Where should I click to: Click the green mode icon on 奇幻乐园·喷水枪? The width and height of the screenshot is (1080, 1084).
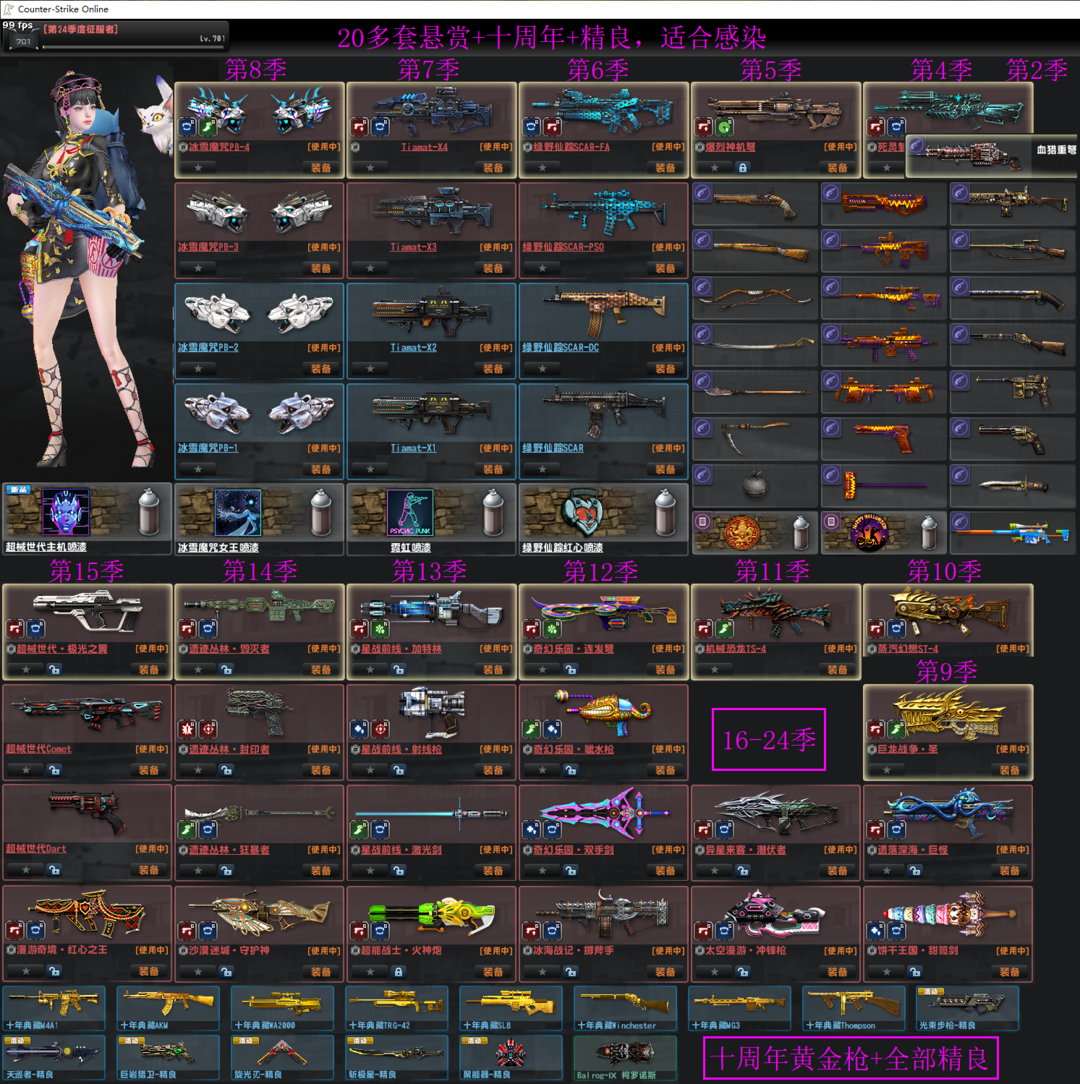[x=532, y=729]
